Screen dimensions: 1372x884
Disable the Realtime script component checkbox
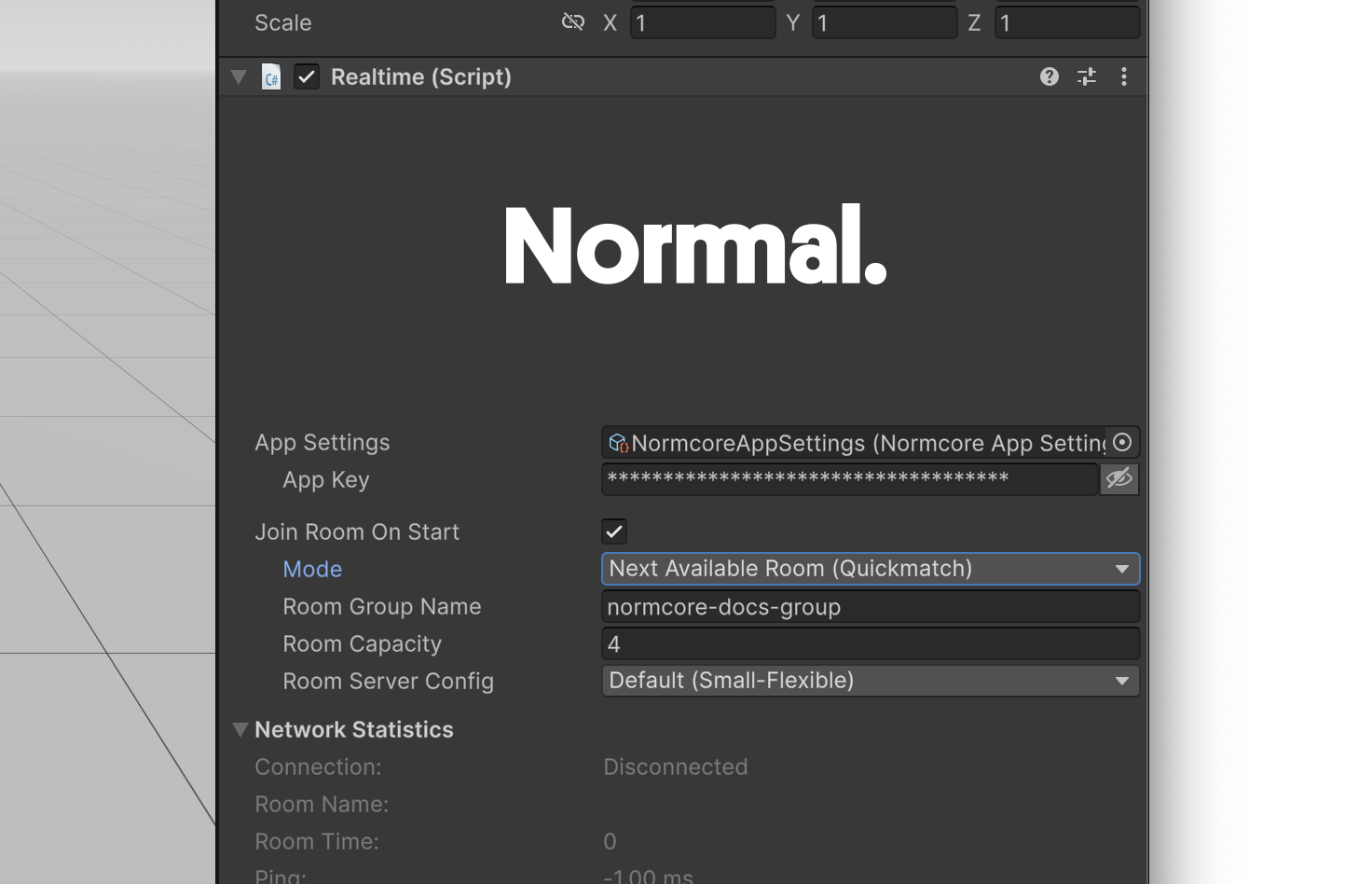tap(307, 77)
